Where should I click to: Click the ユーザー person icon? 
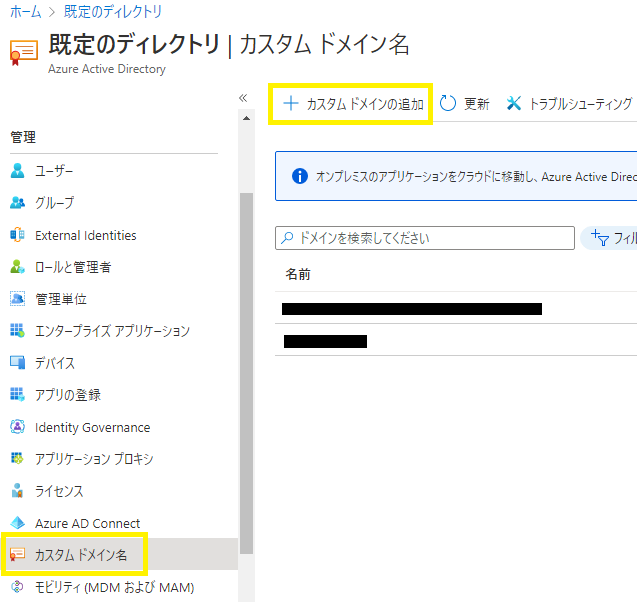click(17, 171)
